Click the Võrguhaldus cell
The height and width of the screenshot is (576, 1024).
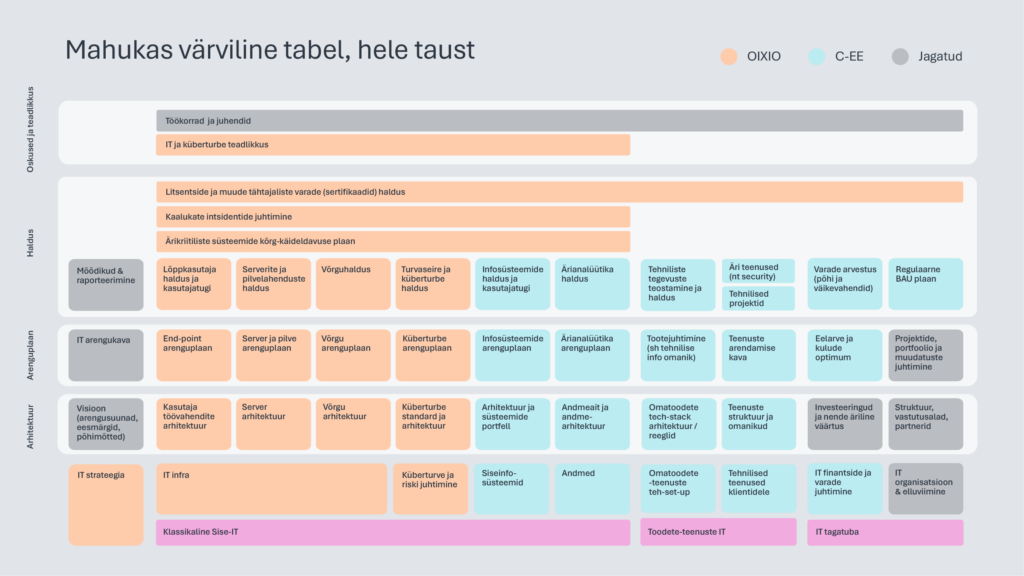click(x=353, y=284)
